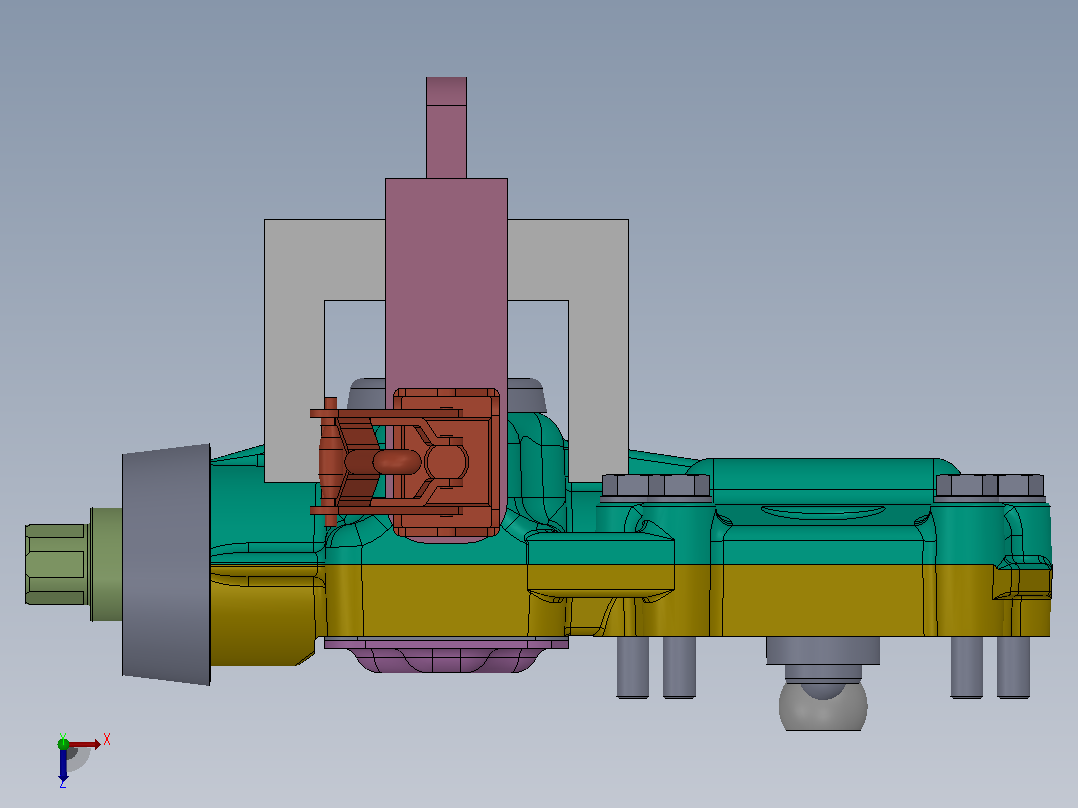Select the olive-green hex nut at shaft end

click(55, 564)
